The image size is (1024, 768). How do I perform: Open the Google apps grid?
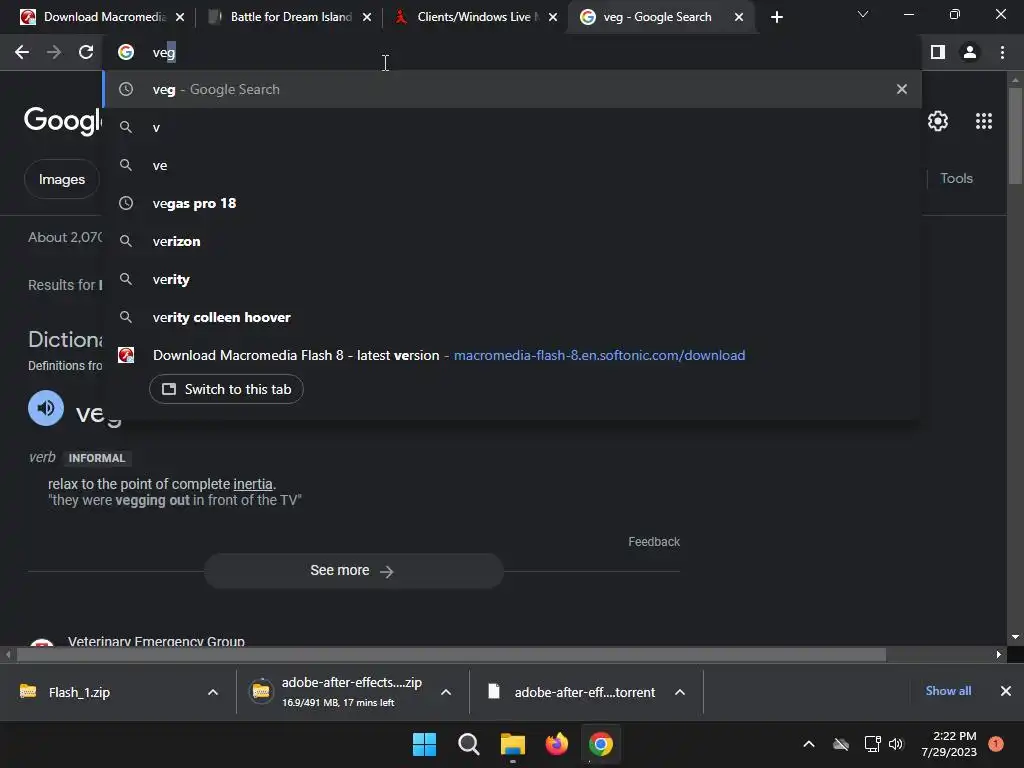(x=984, y=121)
